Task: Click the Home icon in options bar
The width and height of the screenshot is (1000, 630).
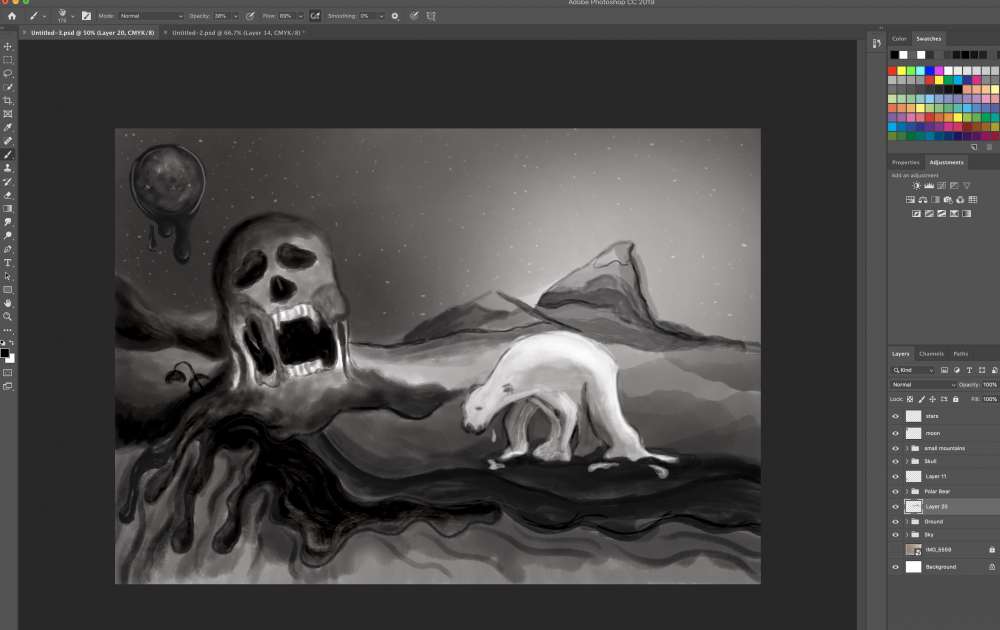Action: pyautogui.click(x=12, y=16)
